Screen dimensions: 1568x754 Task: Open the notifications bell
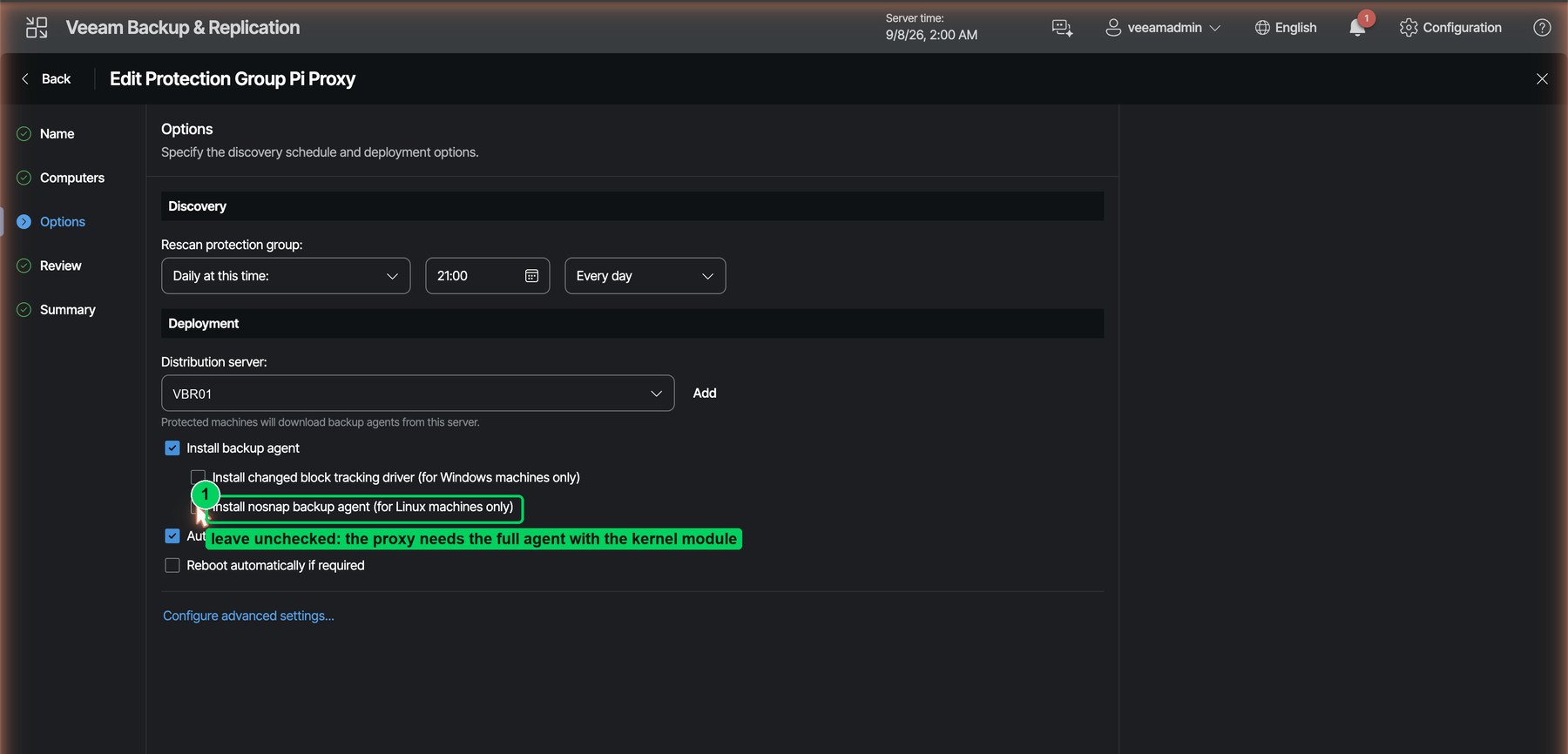[1357, 28]
